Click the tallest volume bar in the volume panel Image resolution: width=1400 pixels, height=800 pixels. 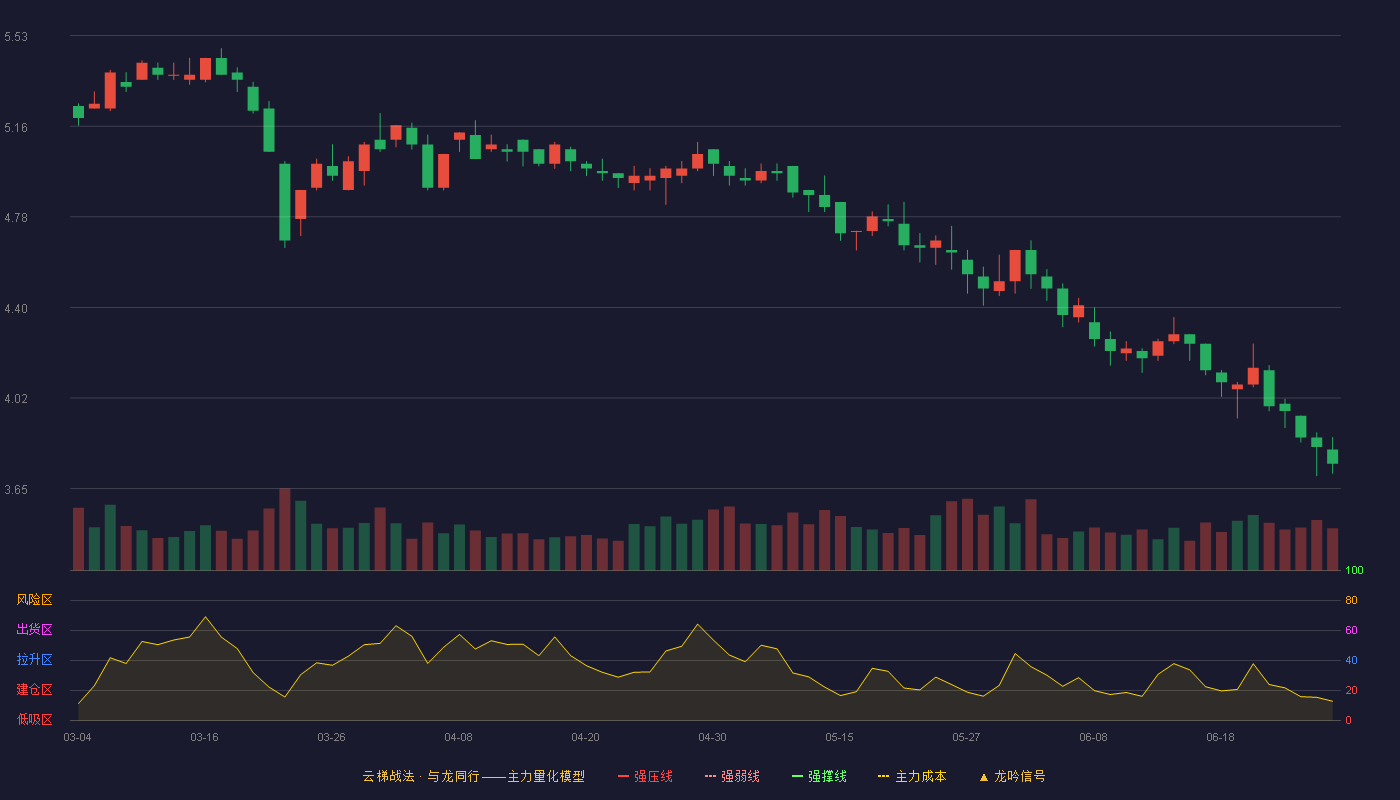click(284, 529)
